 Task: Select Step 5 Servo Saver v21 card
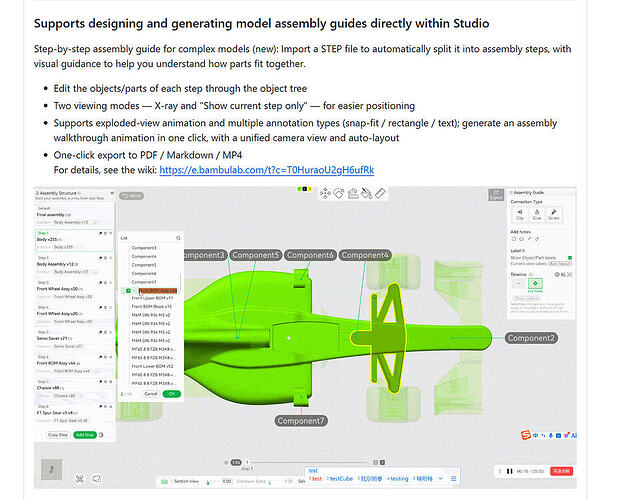(75, 339)
